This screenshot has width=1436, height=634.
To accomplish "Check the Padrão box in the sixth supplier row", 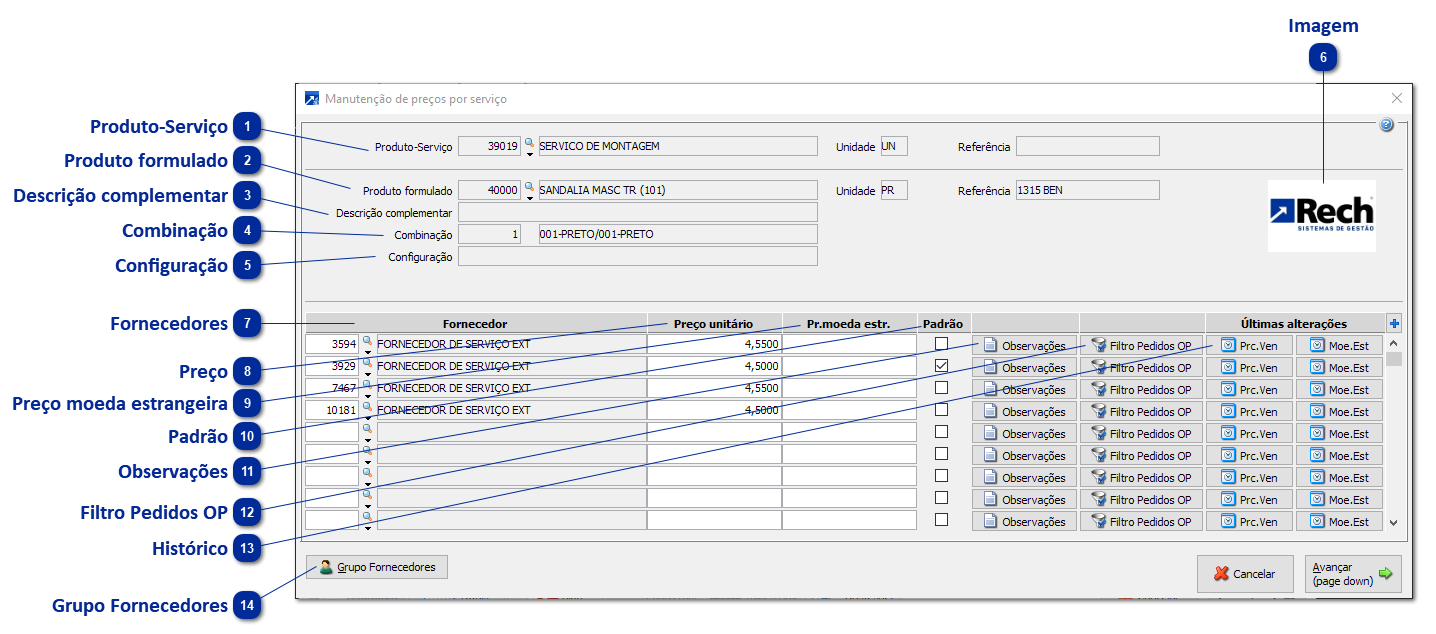I will pyautogui.click(x=941, y=454).
